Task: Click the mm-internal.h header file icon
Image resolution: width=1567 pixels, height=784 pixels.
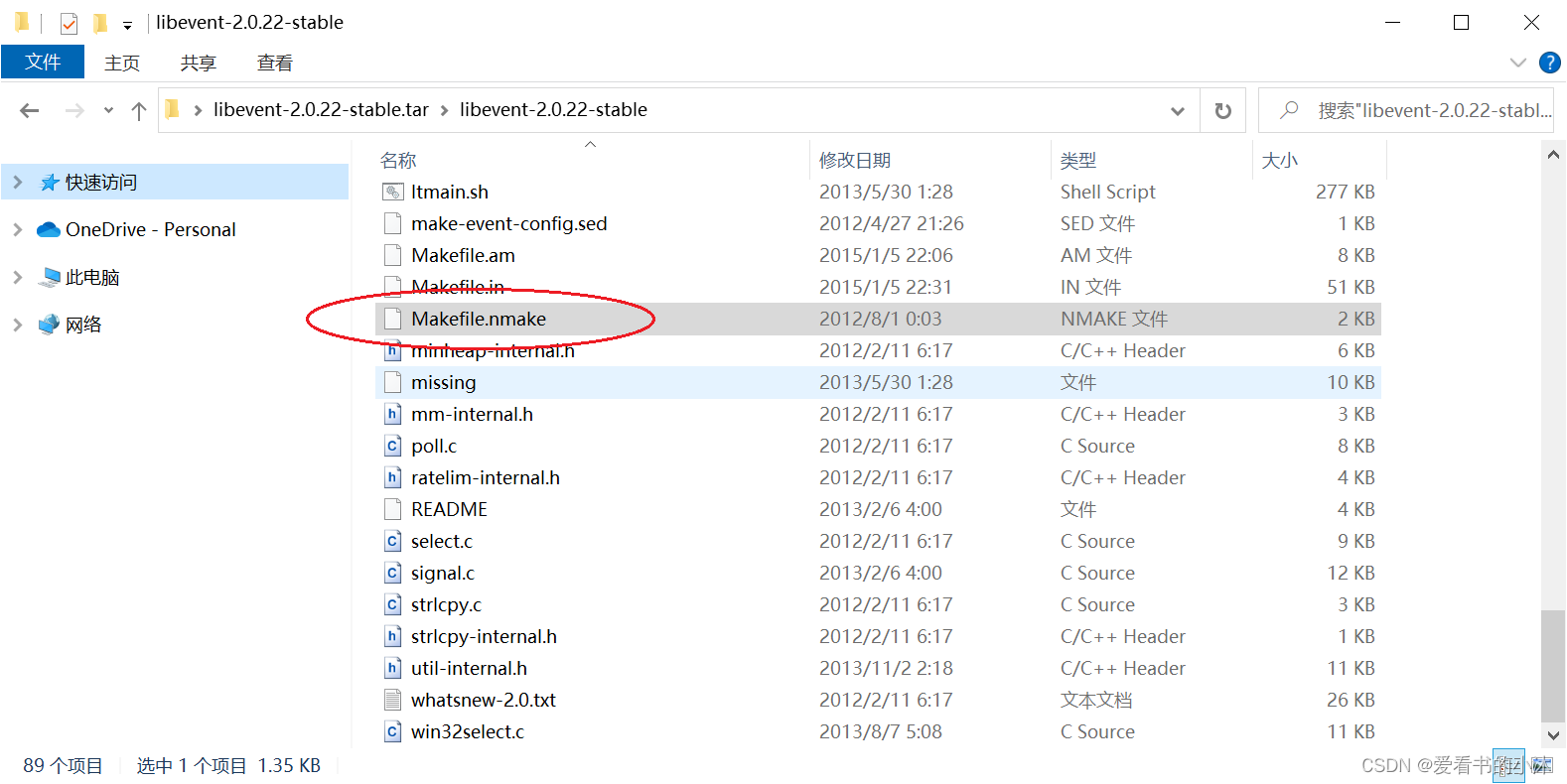Action: click(393, 414)
